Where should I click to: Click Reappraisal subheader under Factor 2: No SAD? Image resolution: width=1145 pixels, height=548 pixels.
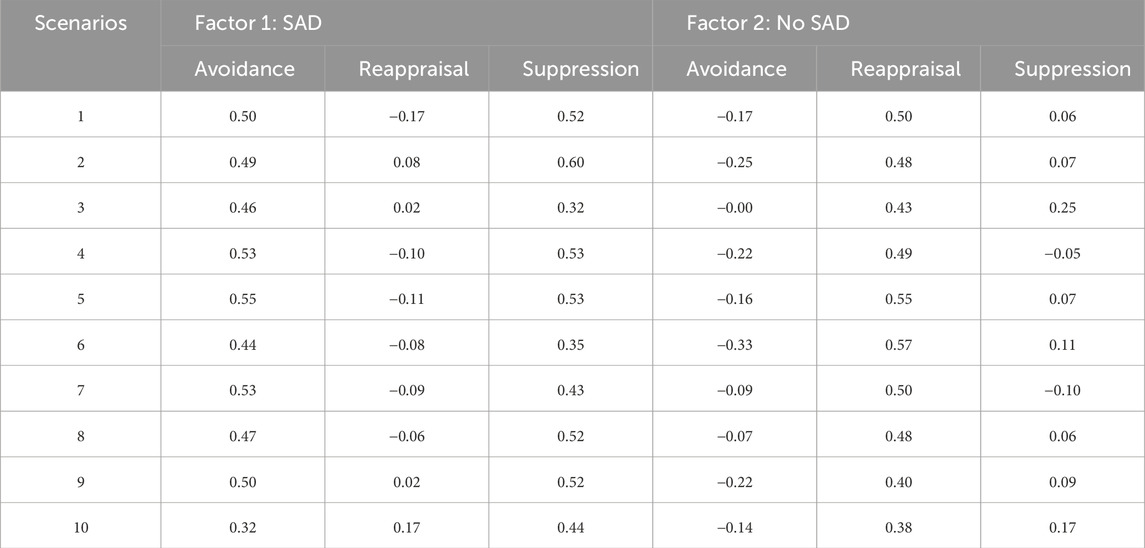tap(905, 69)
